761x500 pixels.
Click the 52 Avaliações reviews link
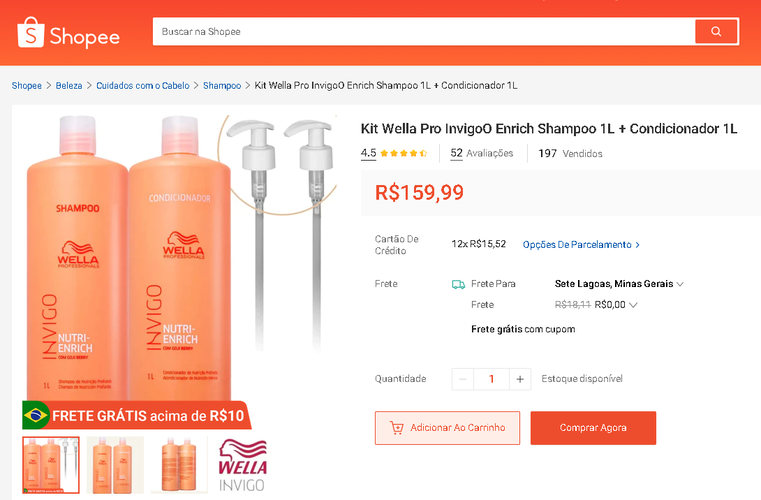tap(481, 153)
